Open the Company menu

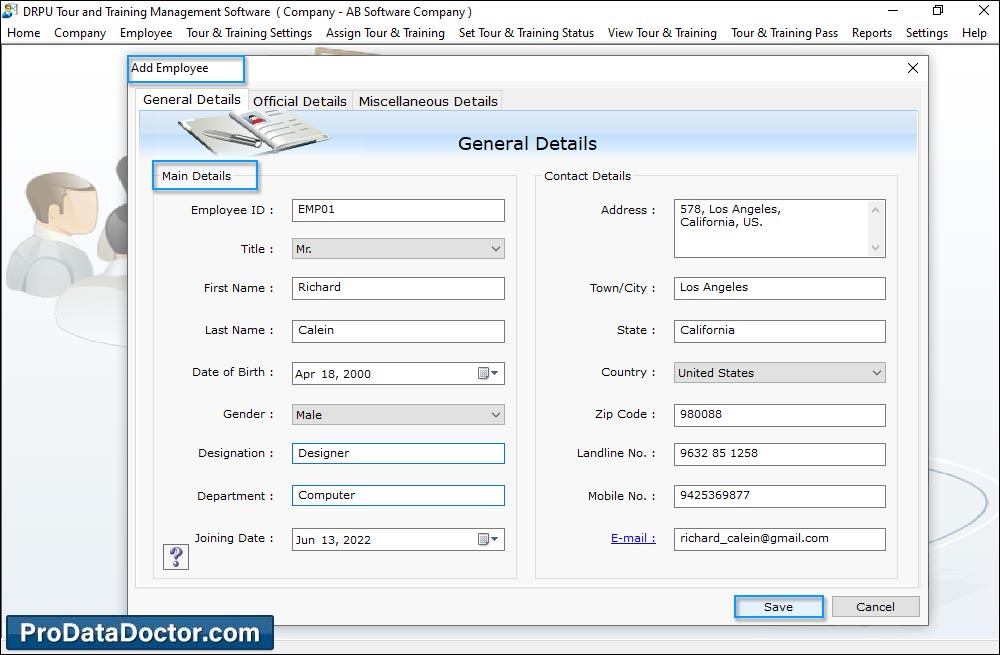tap(80, 33)
